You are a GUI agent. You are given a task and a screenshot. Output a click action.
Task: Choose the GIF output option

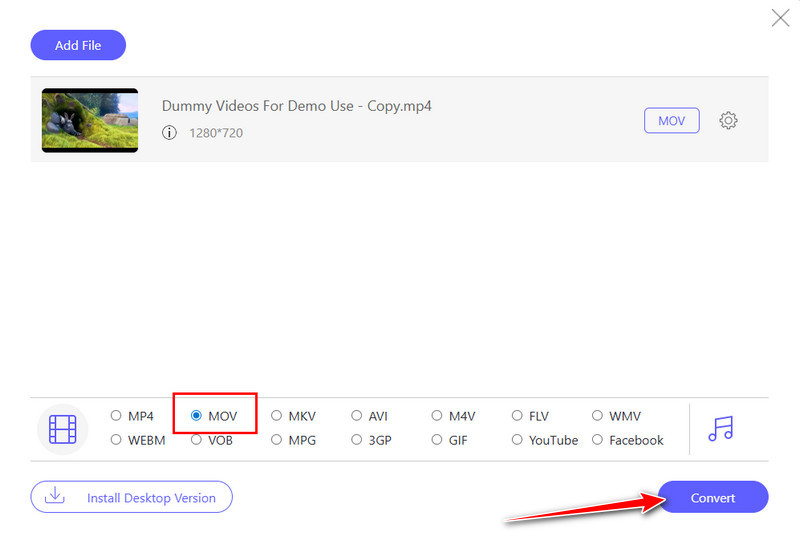click(437, 440)
